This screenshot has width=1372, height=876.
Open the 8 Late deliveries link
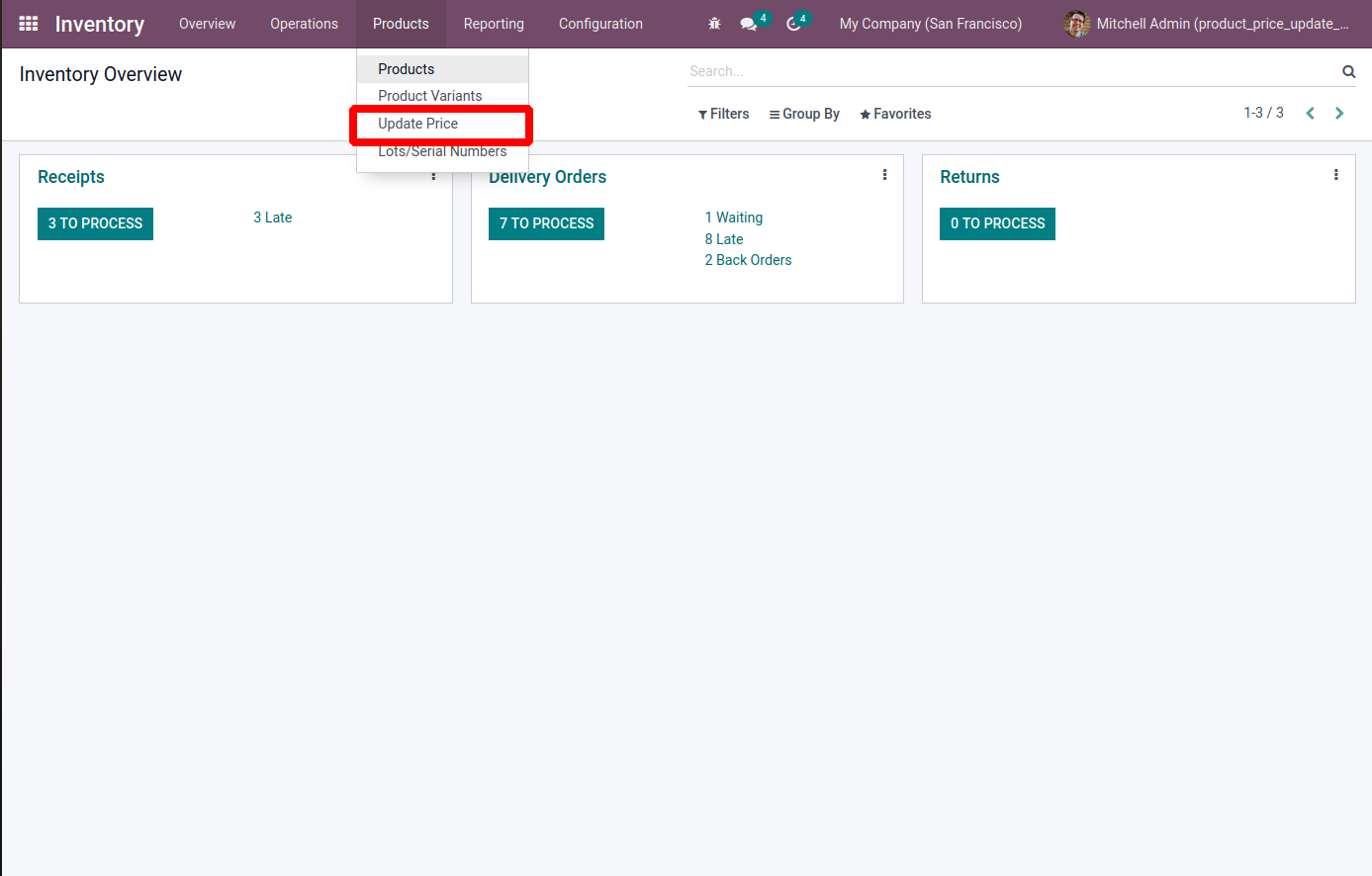click(x=724, y=239)
